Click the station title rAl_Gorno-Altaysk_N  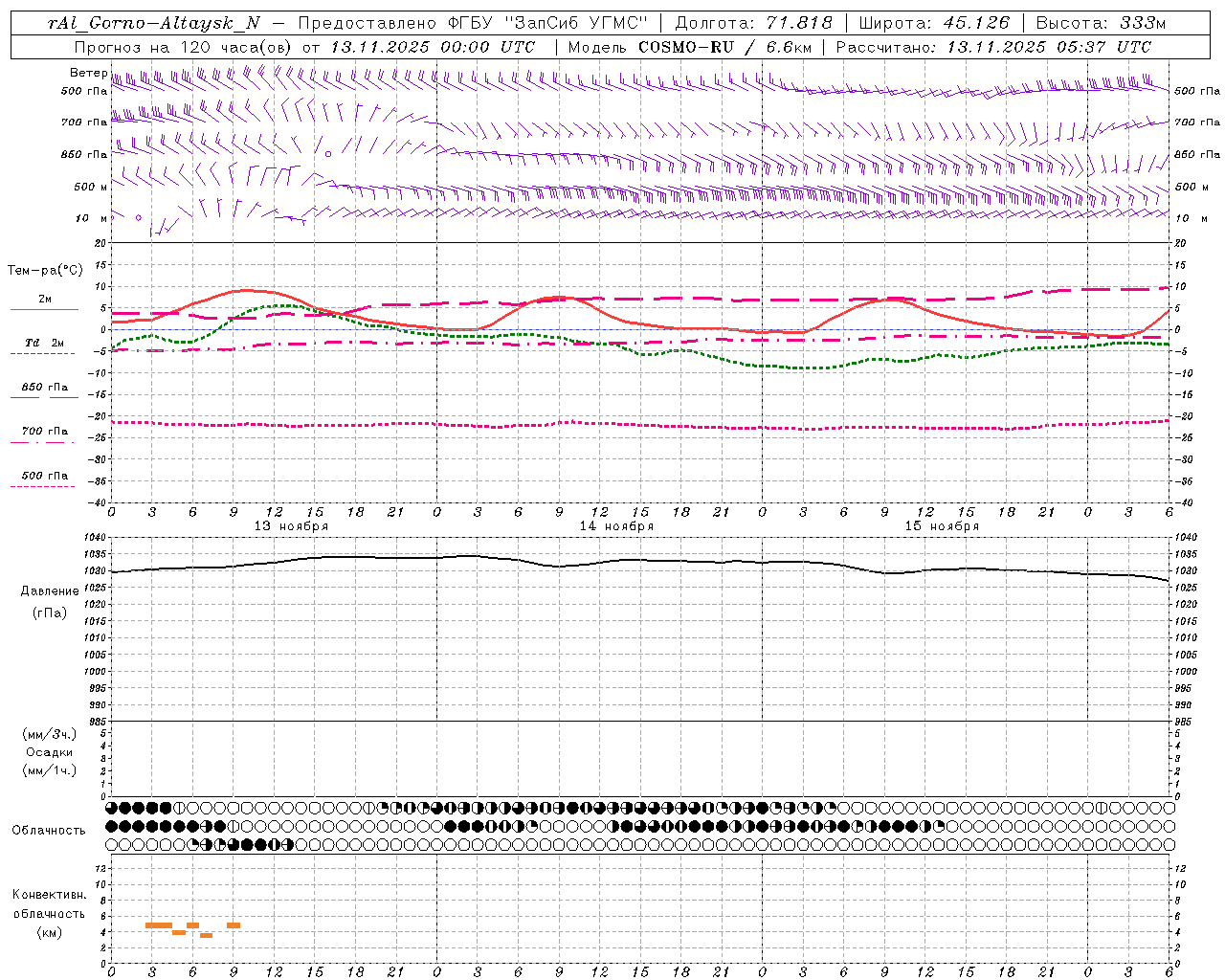[x=154, y=24]
